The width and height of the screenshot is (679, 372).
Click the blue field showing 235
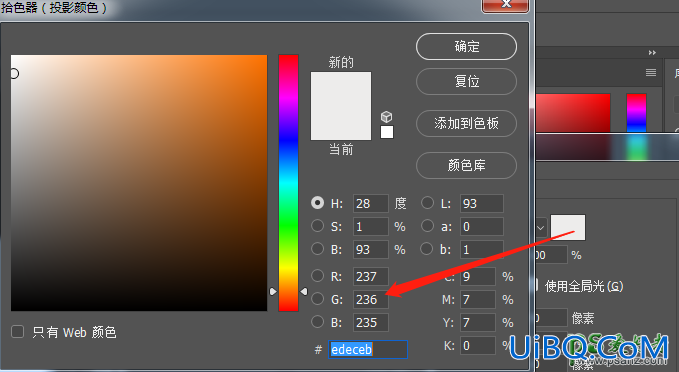click(x=371, y=322)
